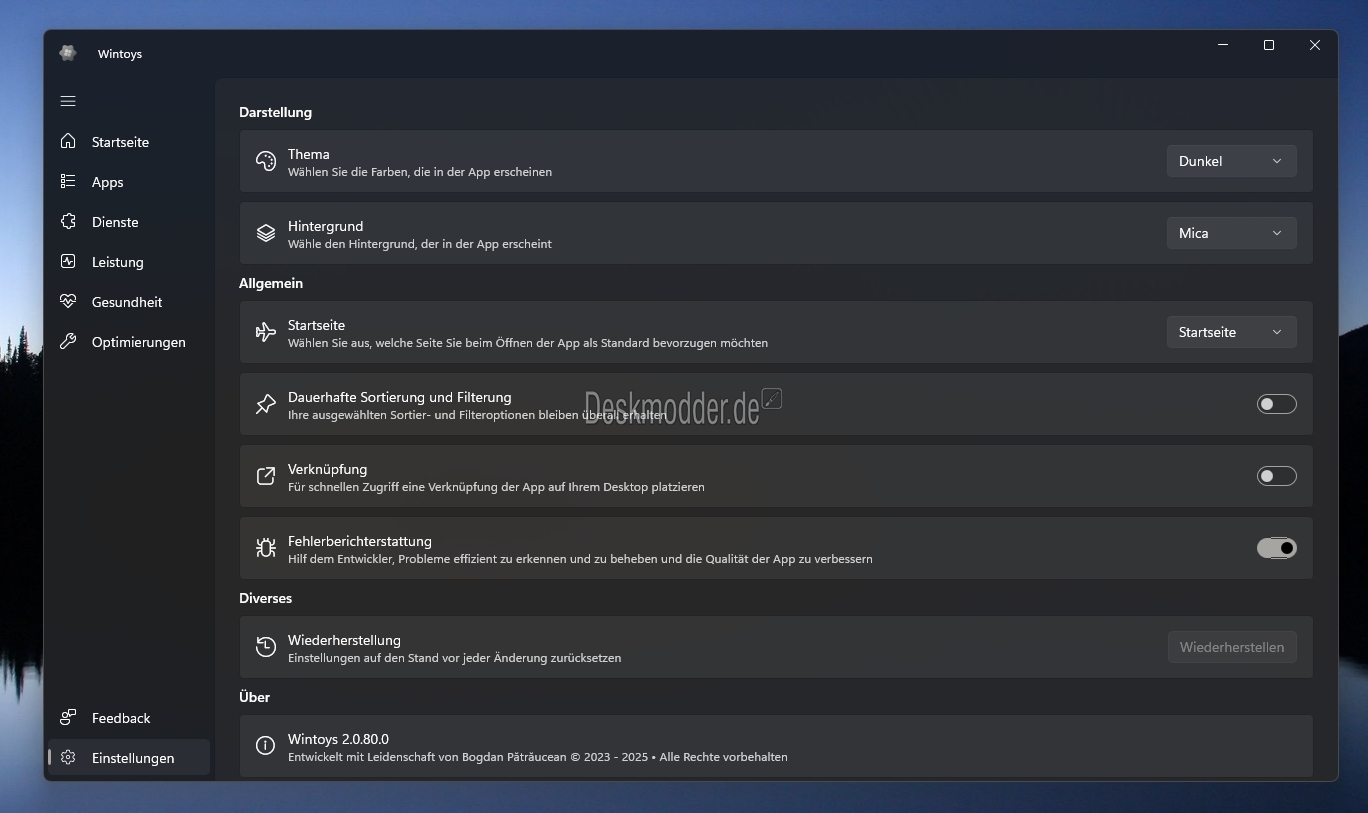Click the Darstellung section heading
Viewport: 1368px width, 813px height.
click(275, 112)
